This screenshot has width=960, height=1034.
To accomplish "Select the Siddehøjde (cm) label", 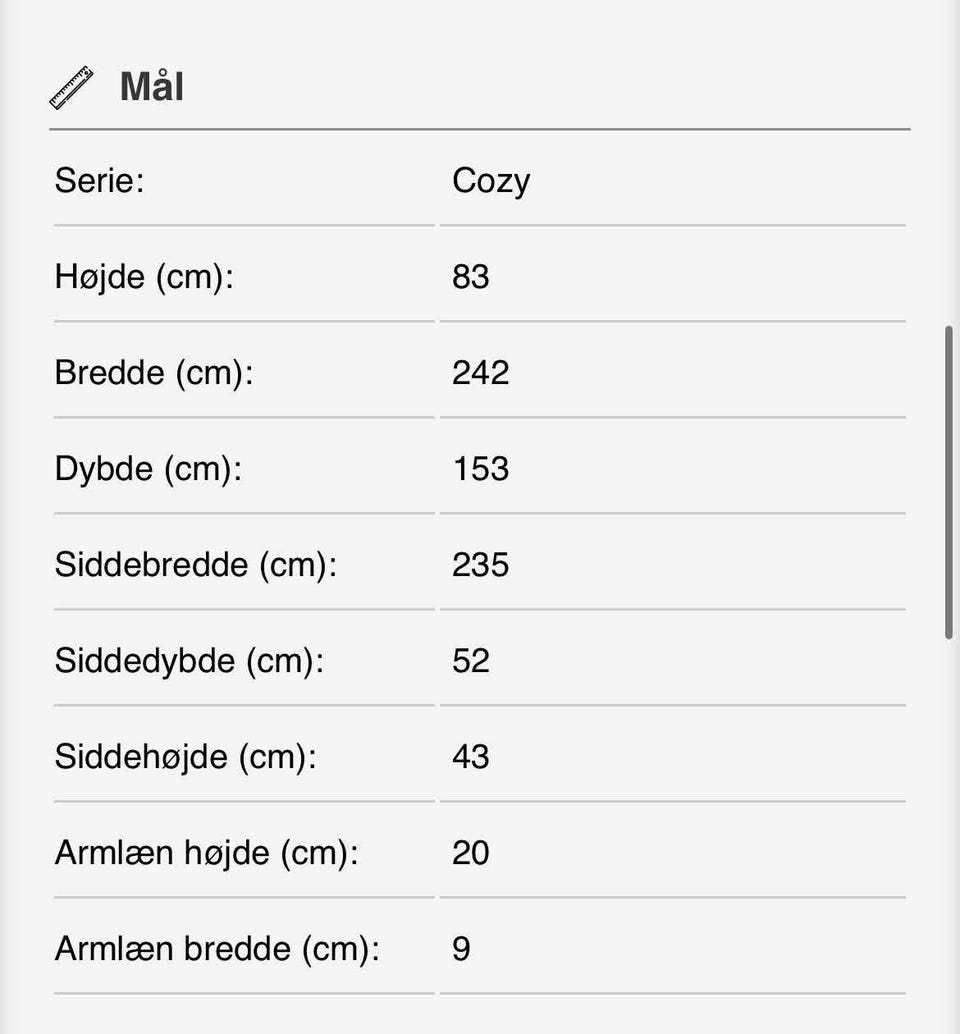I will tap(185, 757).
